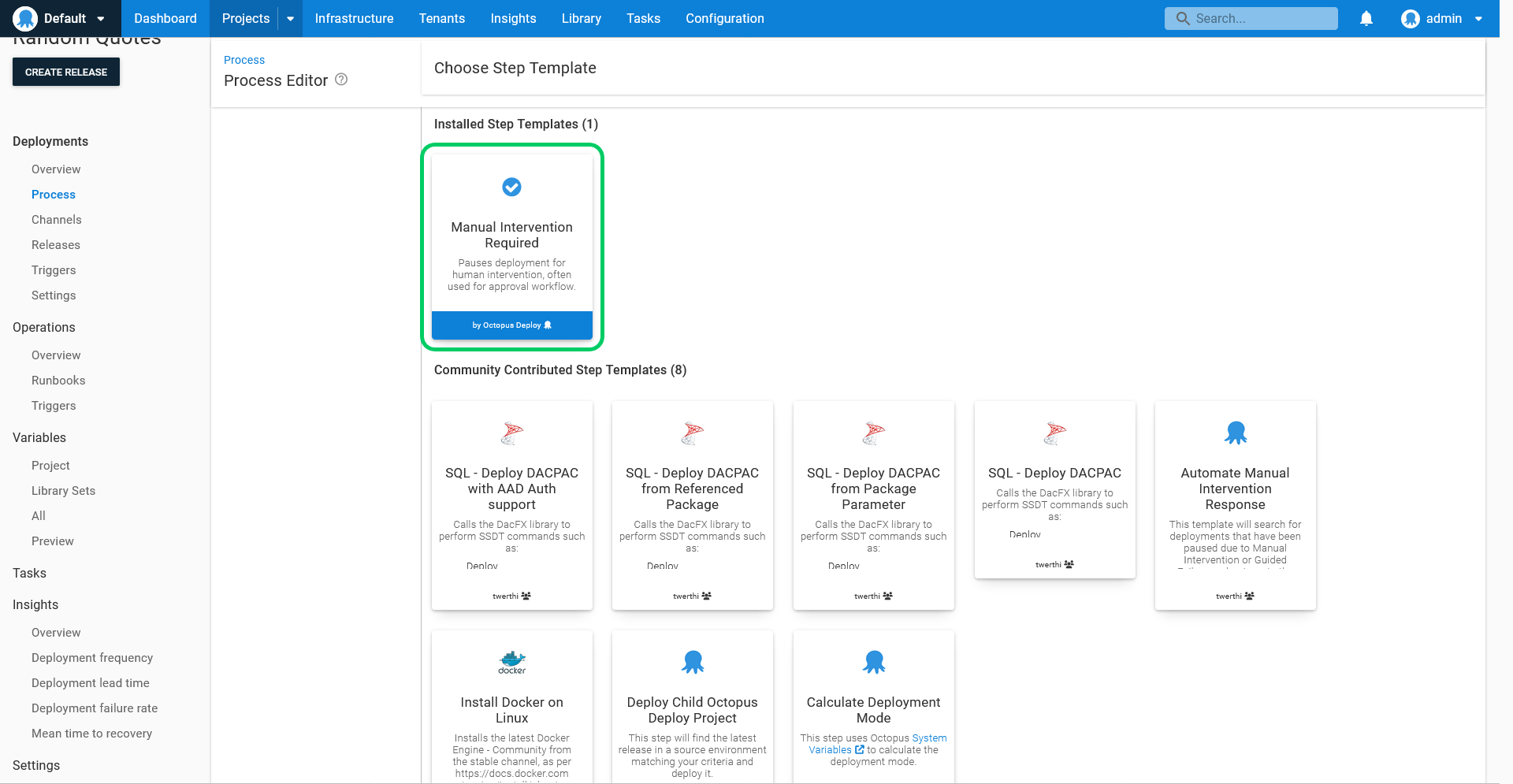Screen dimensions: 1513x784
Task: Open All variables in sidebar
Action: tap(39, 516)
